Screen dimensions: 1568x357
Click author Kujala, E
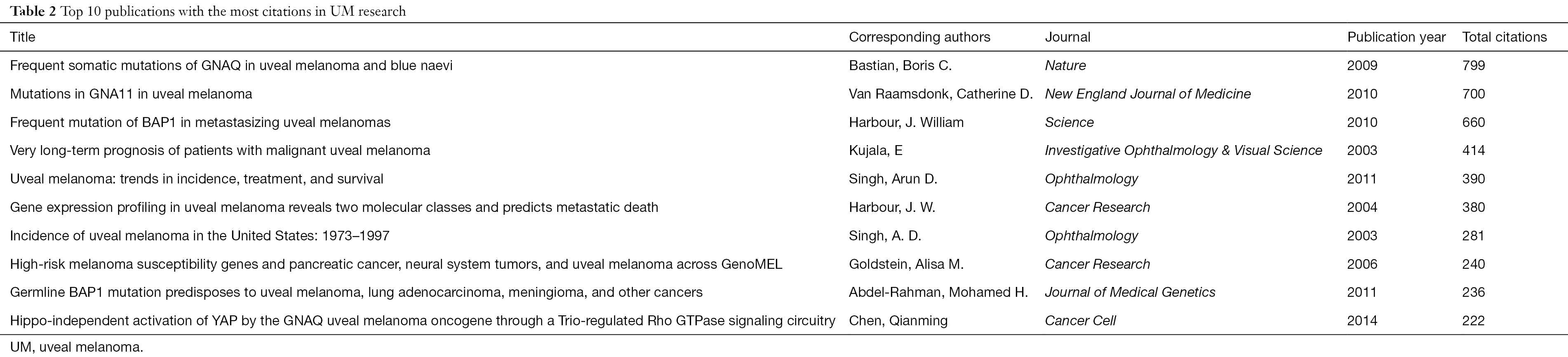[x=875, y=150]
